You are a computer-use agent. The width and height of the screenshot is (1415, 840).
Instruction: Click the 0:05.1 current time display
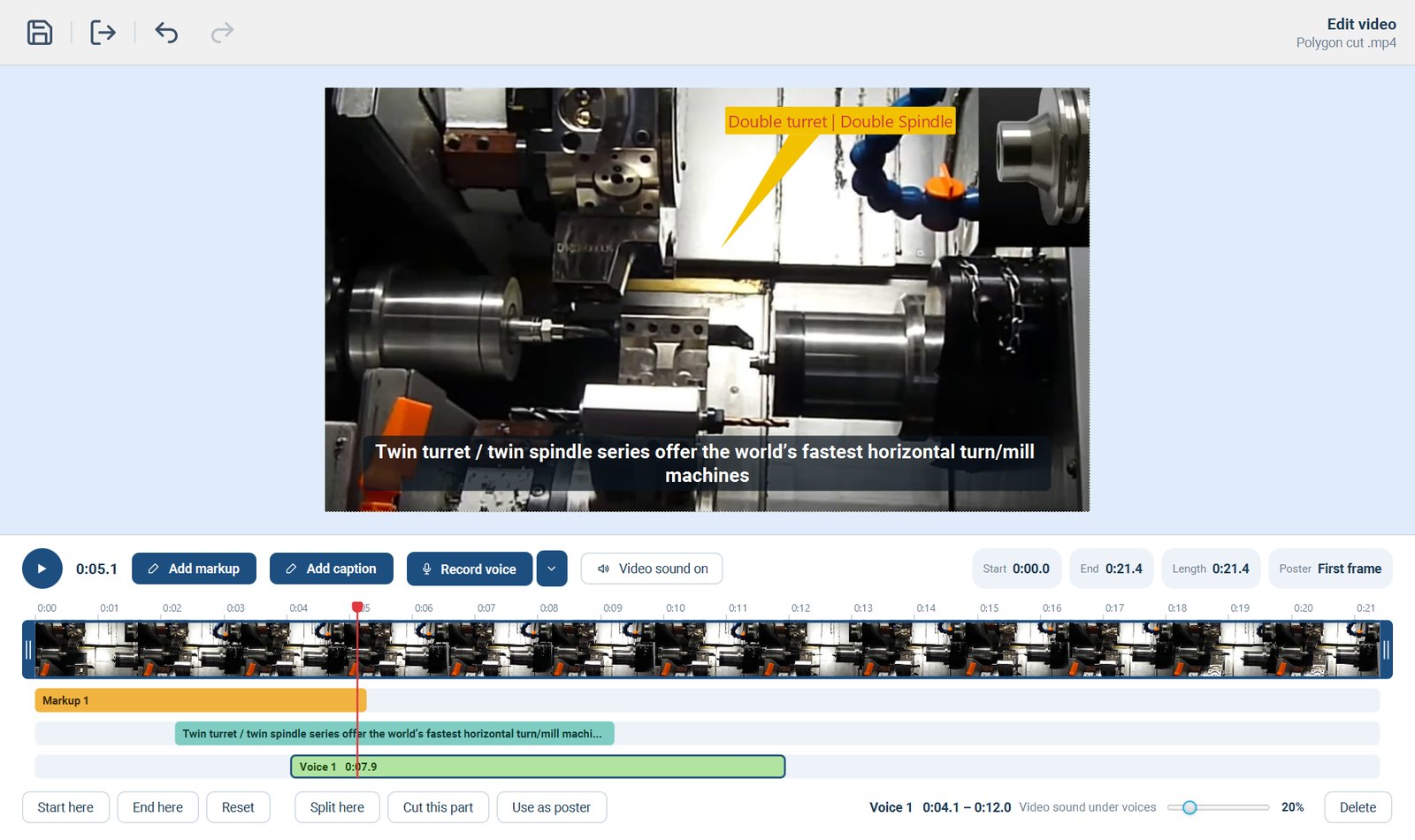tap(96, 569)
